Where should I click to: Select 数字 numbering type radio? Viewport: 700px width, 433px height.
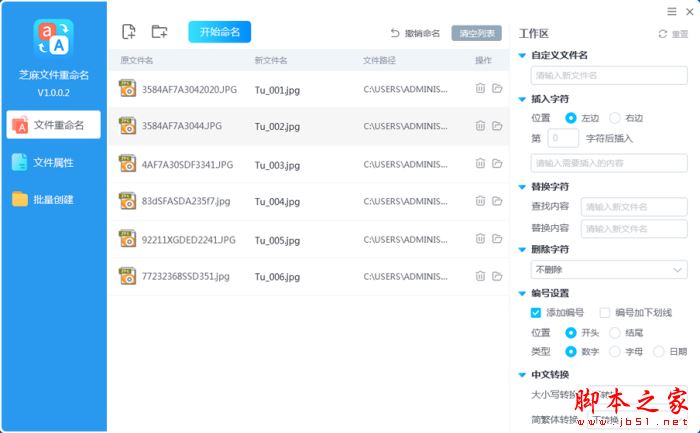571,351
